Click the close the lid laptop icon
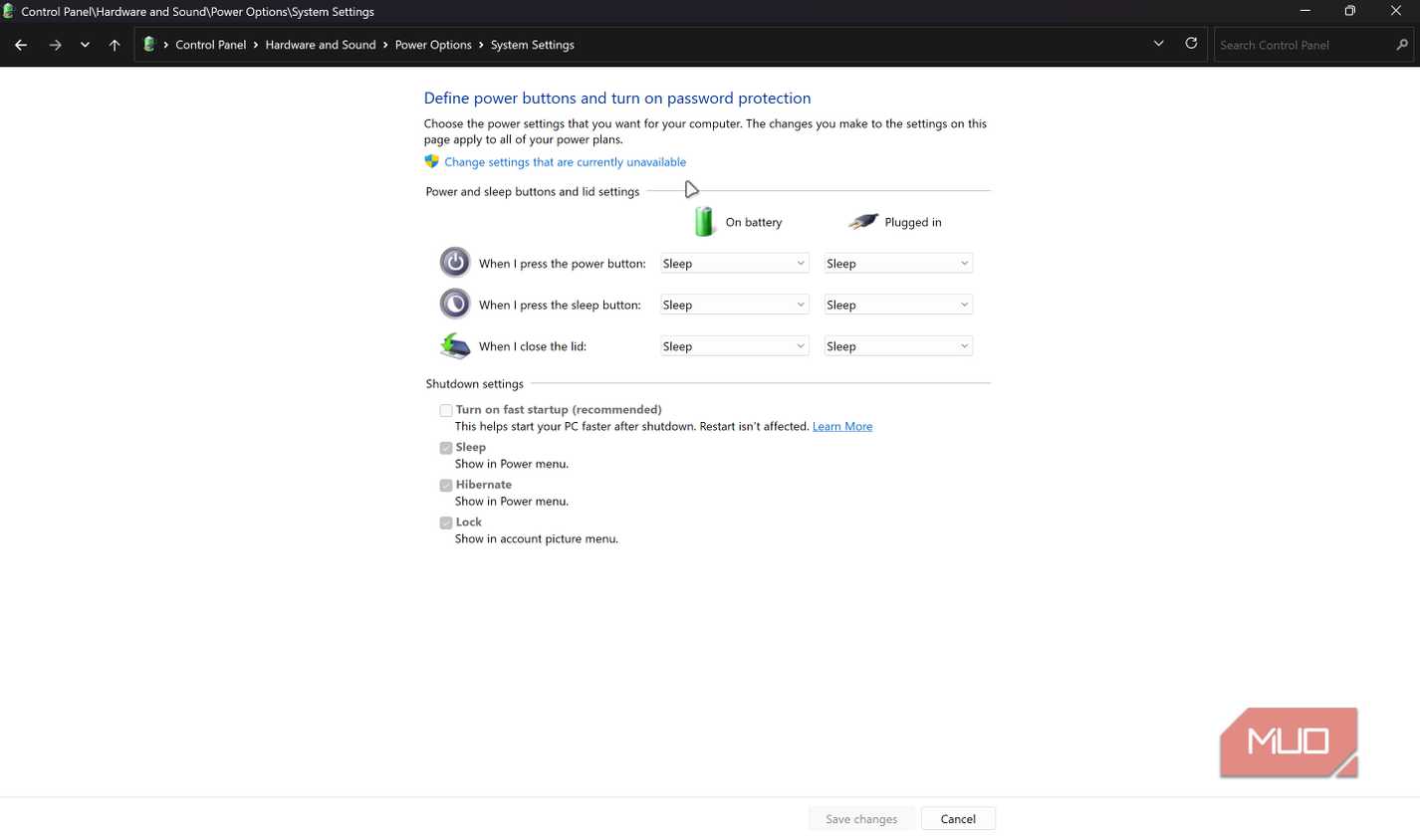Screen dimensions: 1420x840 (x=455, y=345)
